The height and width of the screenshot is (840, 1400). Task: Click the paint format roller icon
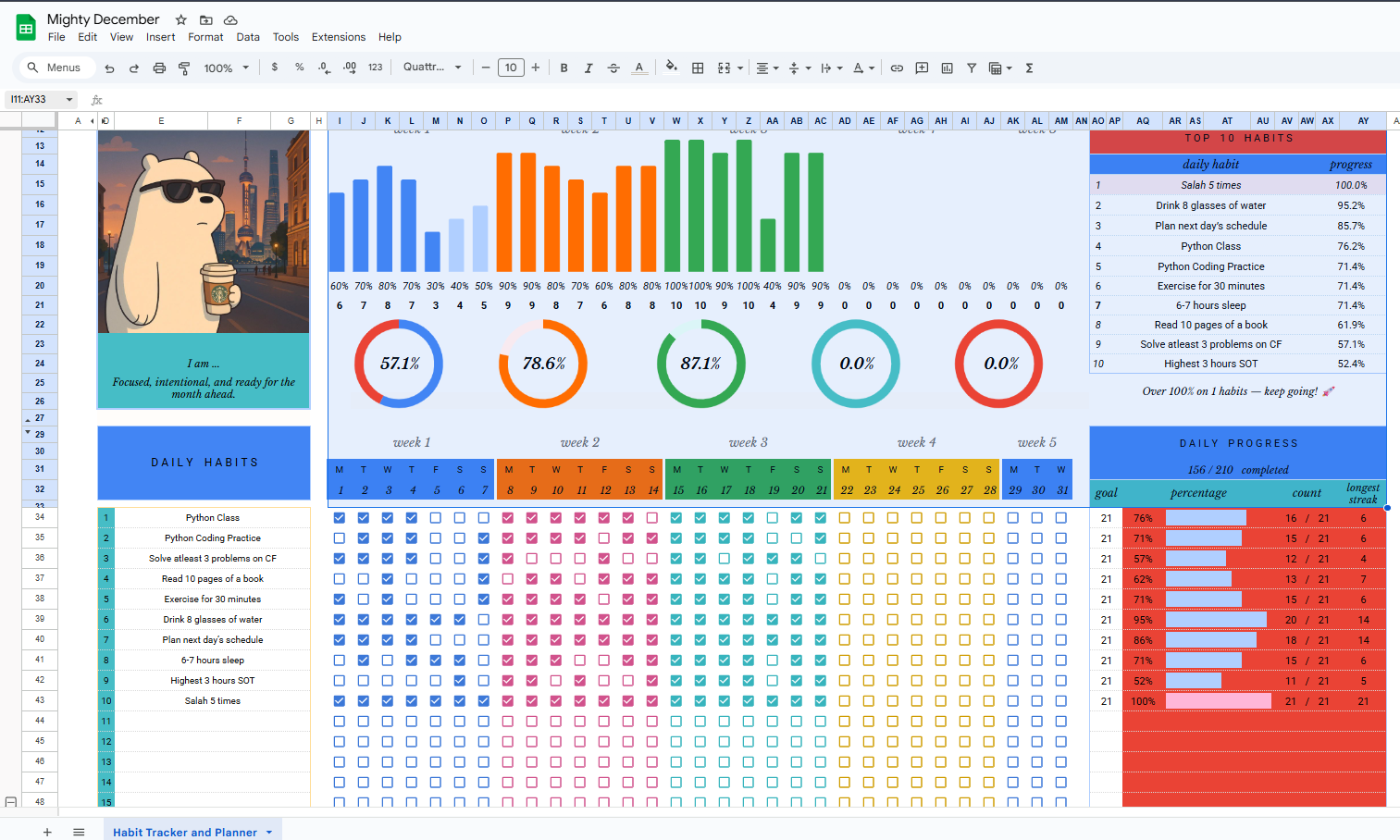[x=184, y=68]
